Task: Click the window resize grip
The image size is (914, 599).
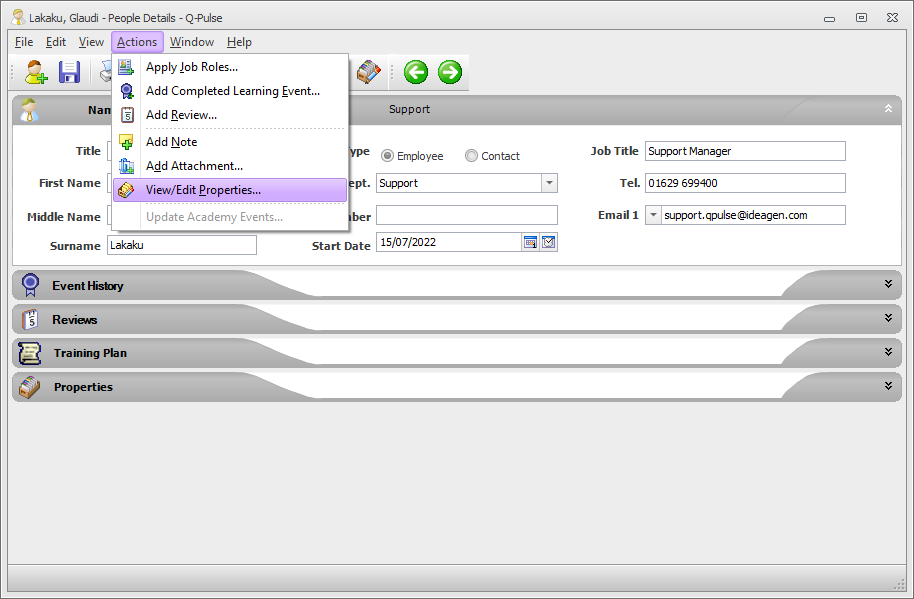Action: (898, 584)
